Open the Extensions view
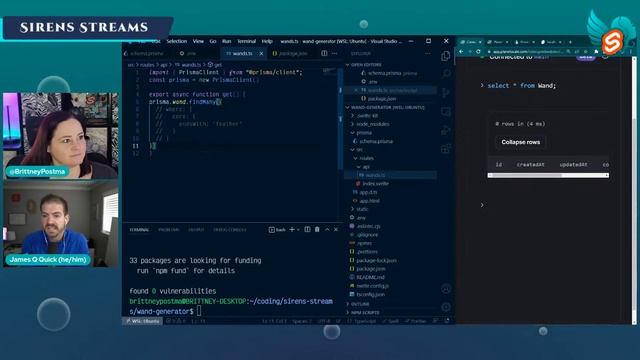 tap(446, 149)
